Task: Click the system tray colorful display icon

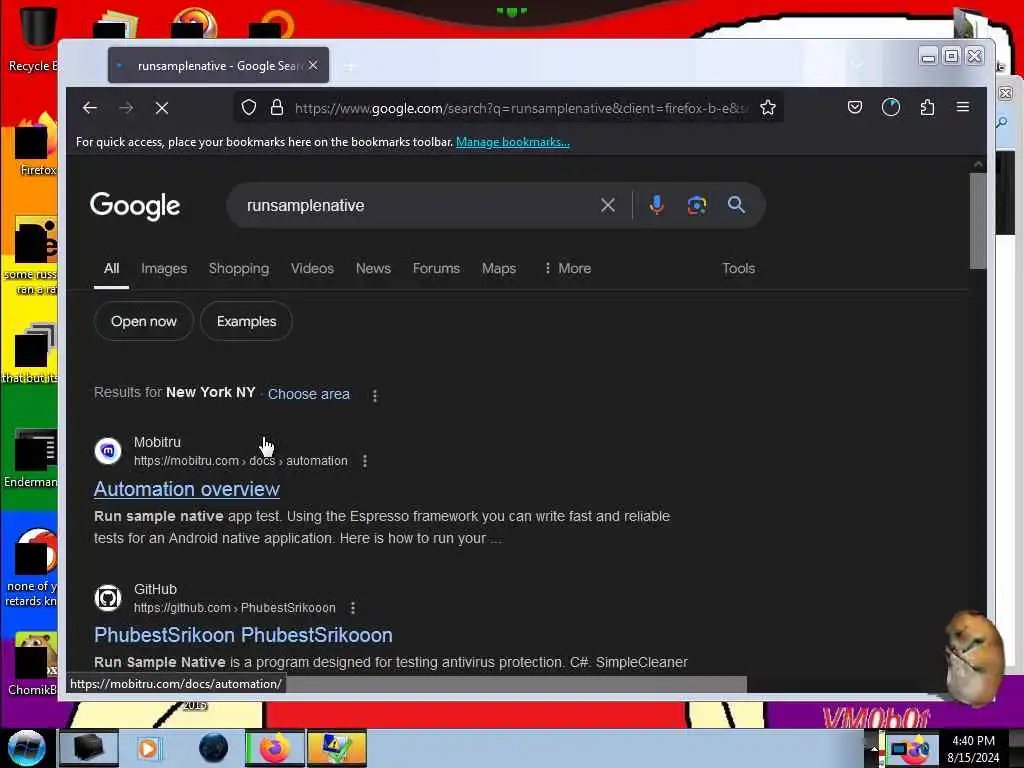Action: point(910,748)
